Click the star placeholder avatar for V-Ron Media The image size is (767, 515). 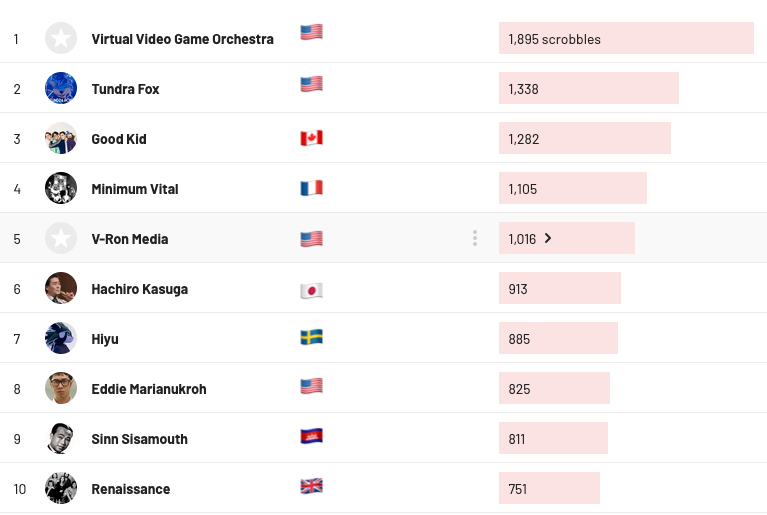click(61, 238)
